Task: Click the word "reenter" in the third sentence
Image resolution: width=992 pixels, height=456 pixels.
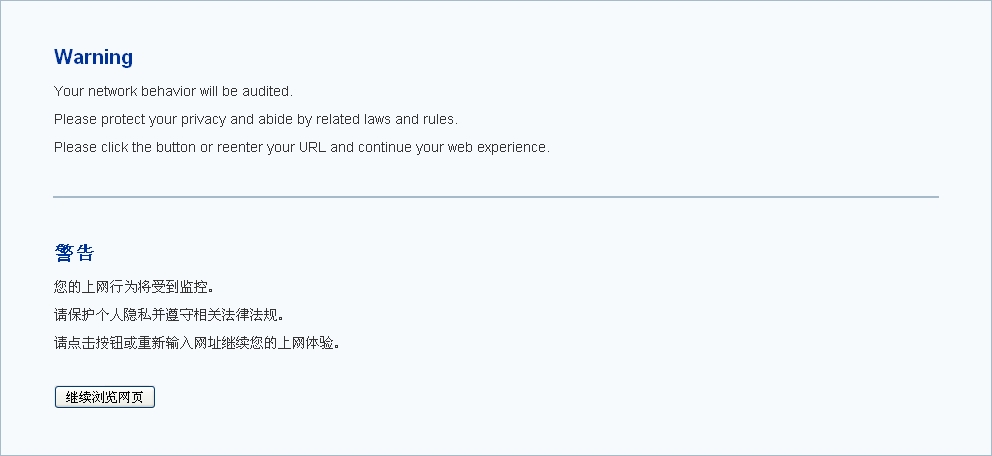Action: click(x=238, y=147)
